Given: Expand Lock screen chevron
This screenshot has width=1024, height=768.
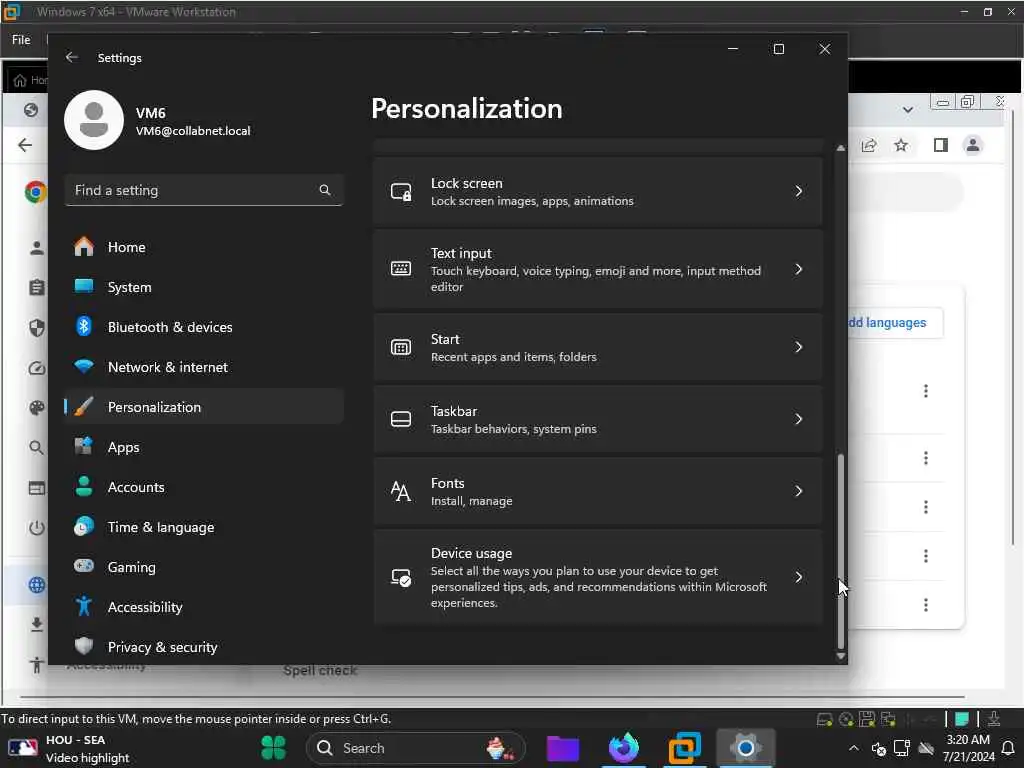Looking at the screenshot, I should pyautogui.click(x=799, y=191).
